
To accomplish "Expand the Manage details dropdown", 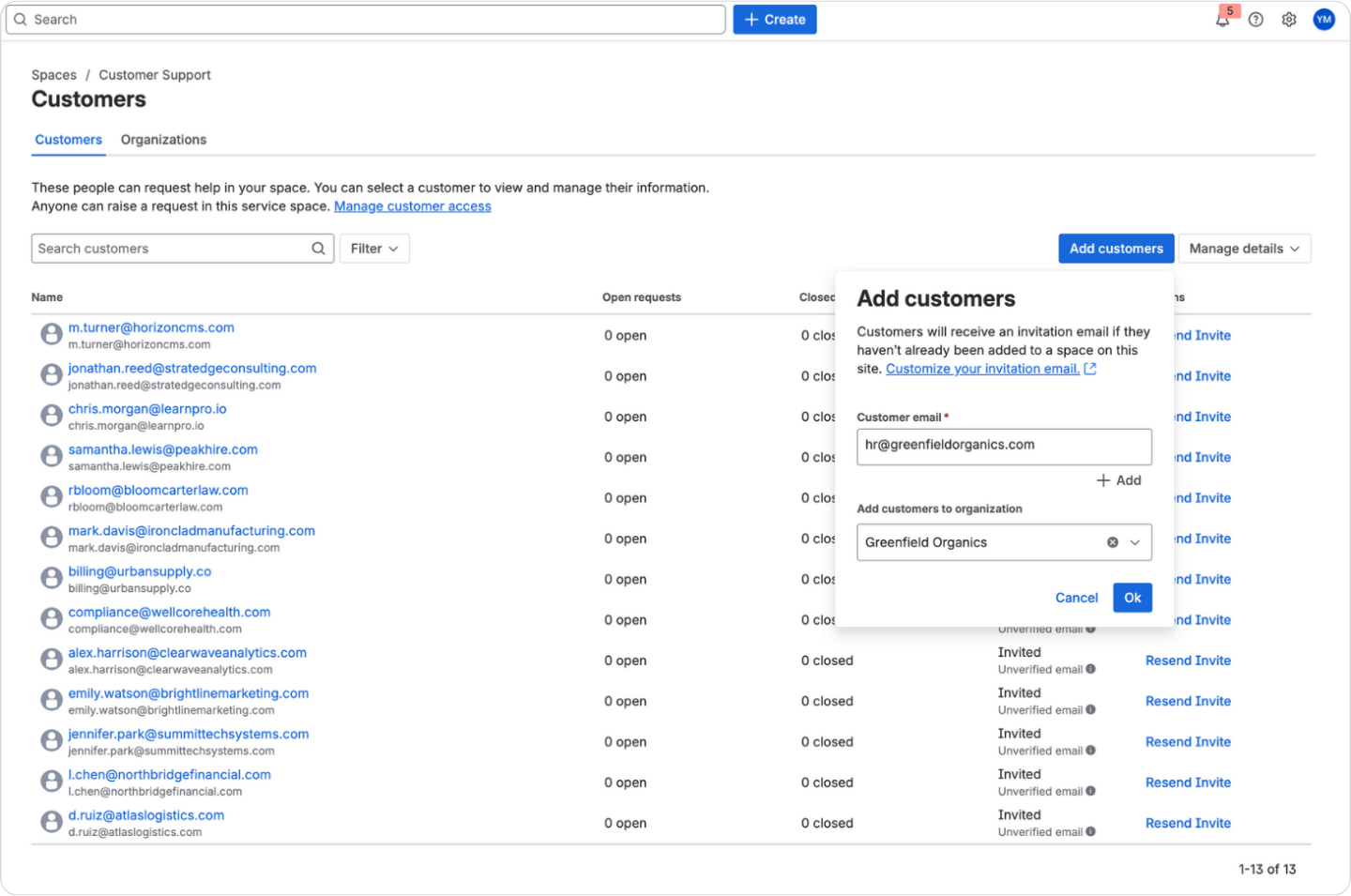I will (1244, 248).
